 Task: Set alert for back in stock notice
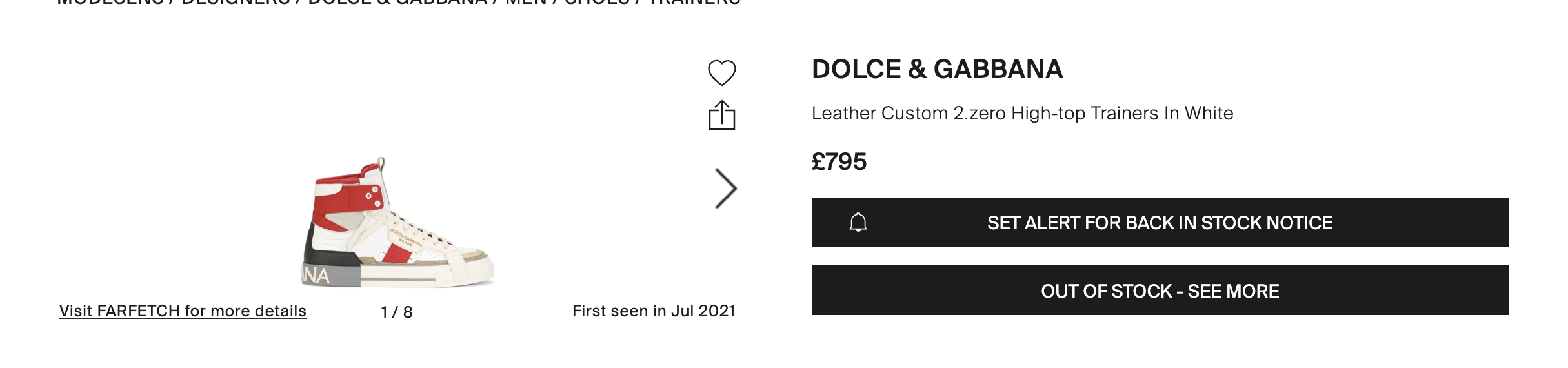point(1160,222)
